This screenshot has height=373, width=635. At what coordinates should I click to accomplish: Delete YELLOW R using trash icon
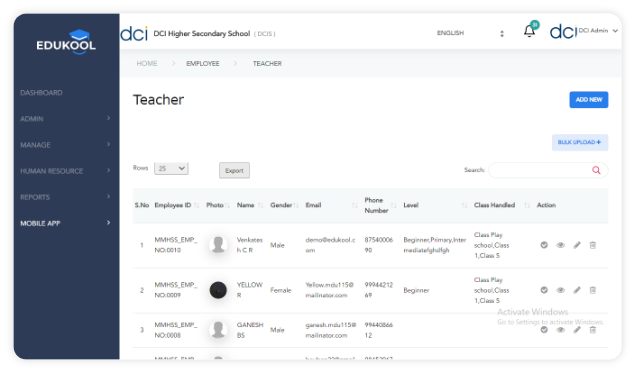pos(592,290)
